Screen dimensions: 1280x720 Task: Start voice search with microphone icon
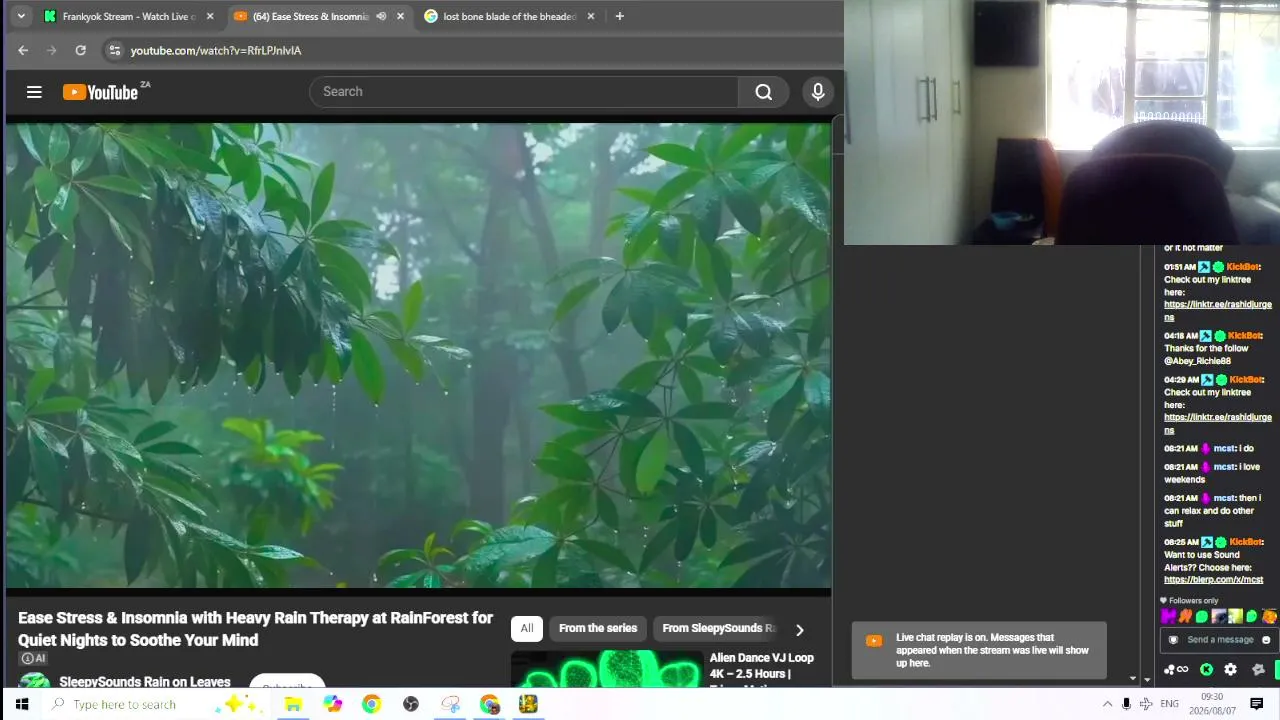click(818, 92)
